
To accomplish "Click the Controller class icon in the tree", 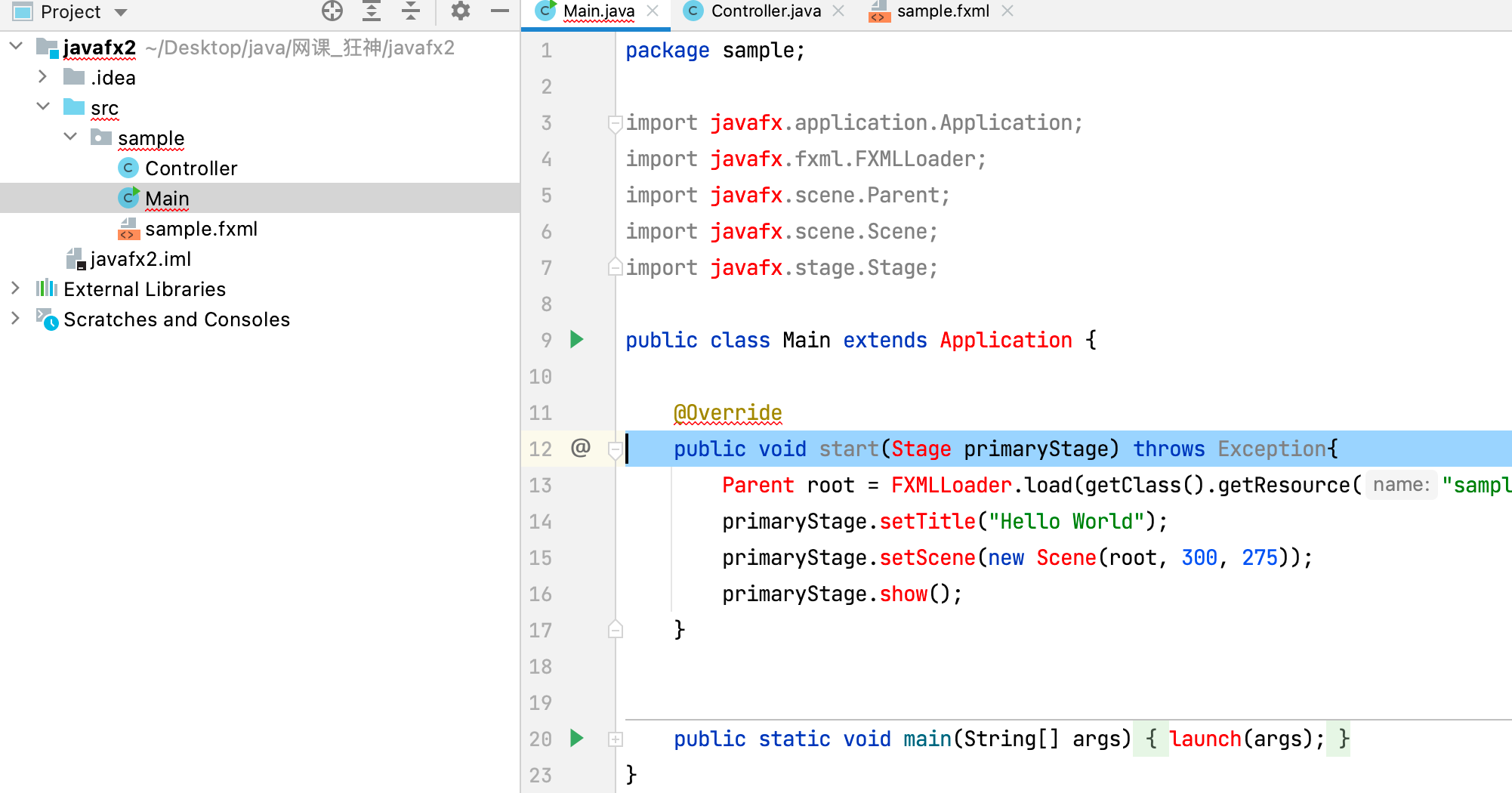I will 128,168.
